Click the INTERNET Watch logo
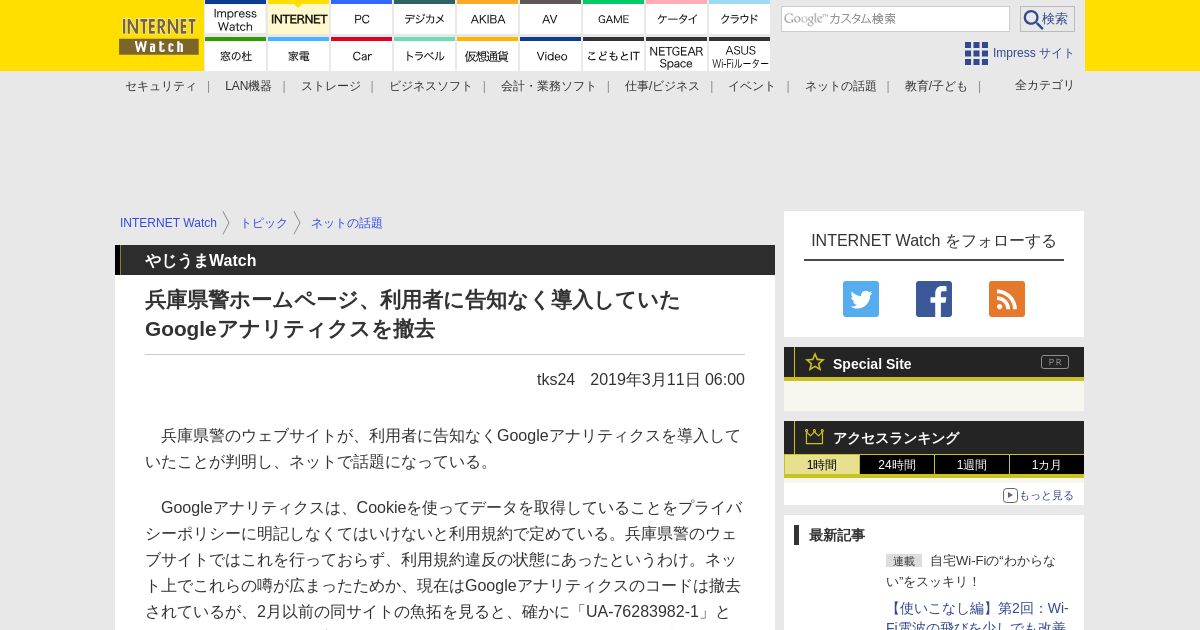The height and width of the screenshot is (630, 1200). tap(159, 36)
